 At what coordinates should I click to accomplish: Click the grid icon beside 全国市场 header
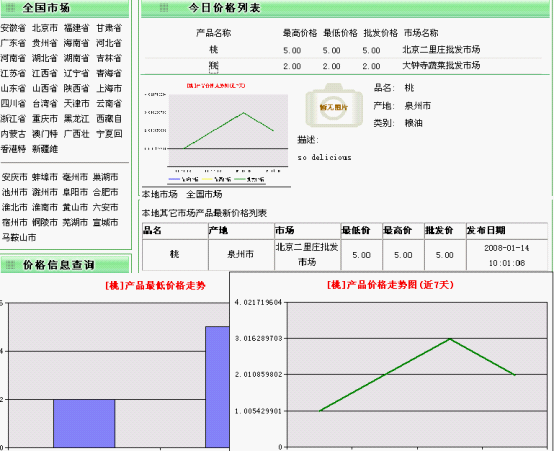pos(11,7)
